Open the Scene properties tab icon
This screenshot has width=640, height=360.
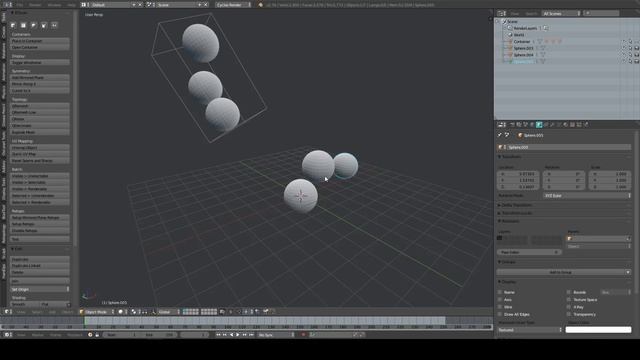click(525, 124)
